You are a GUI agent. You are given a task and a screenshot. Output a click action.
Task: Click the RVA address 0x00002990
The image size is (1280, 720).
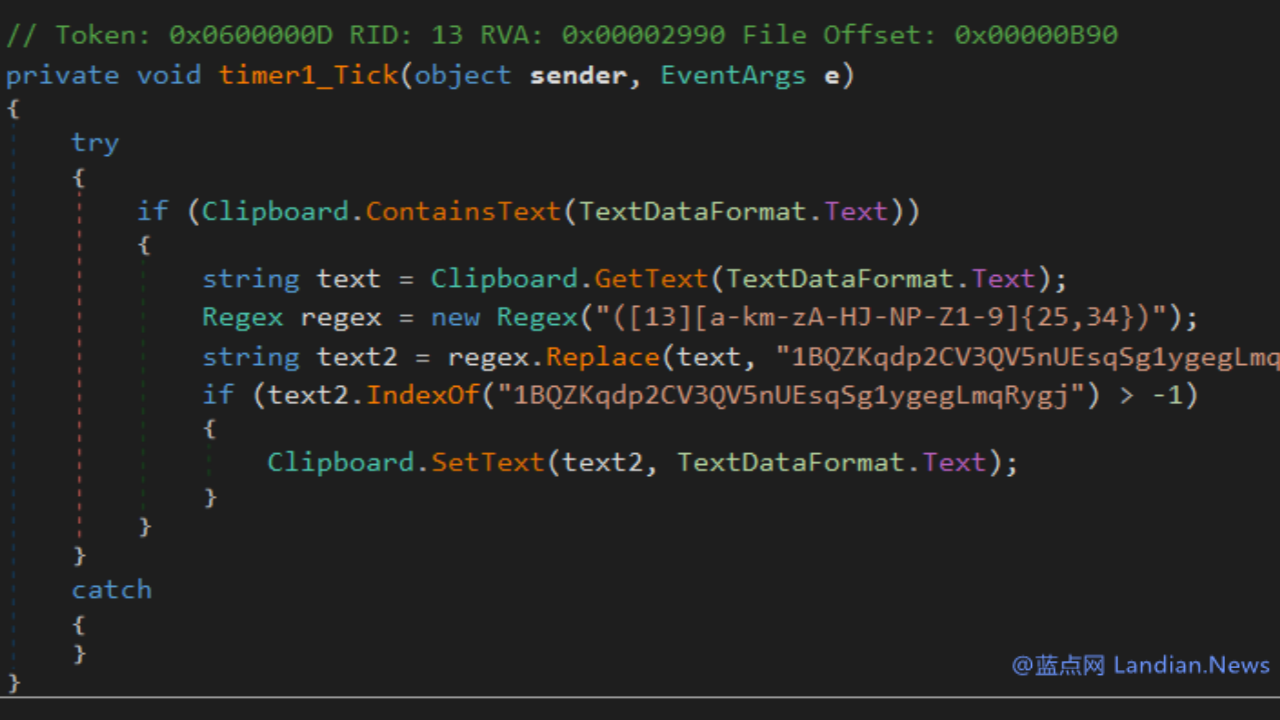(x=643, y=35)
